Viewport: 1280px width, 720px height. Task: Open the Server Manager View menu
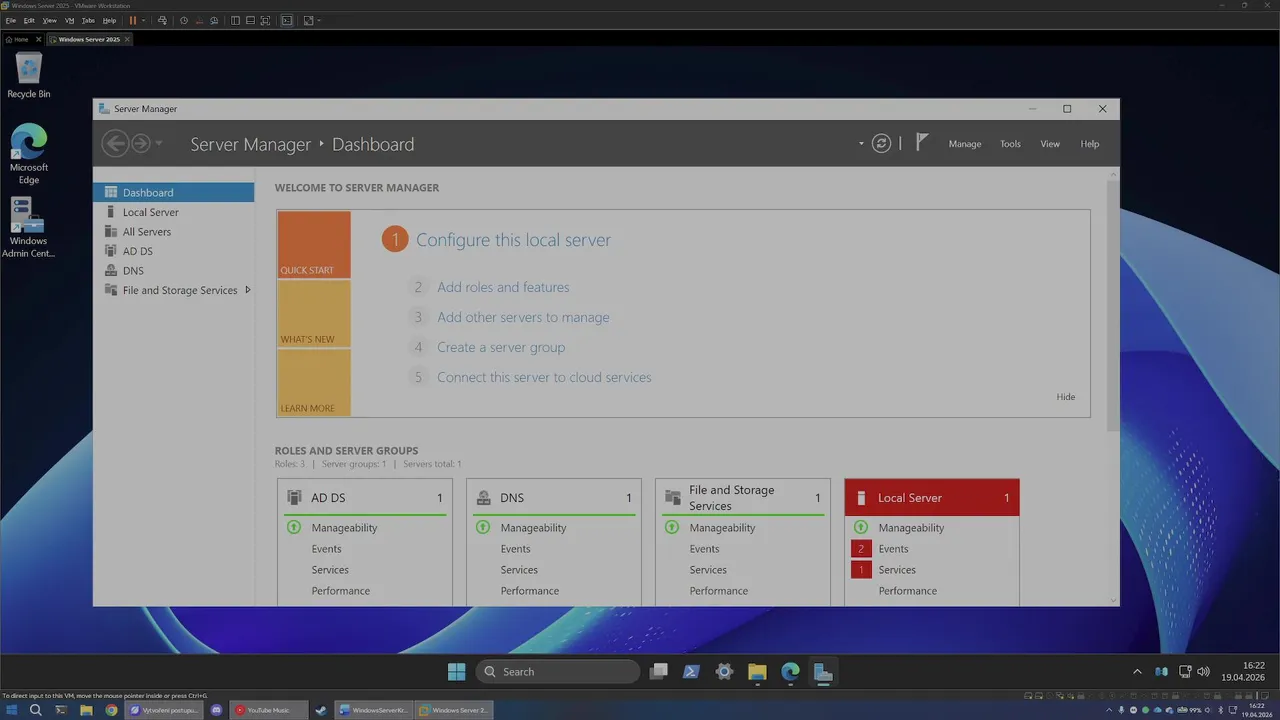[x=1050, y=144]
